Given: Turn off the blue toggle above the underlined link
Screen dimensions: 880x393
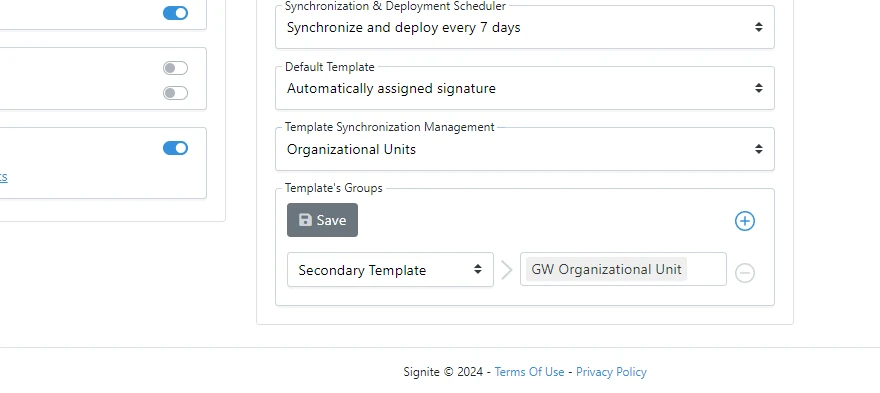Looking at the screenshot, I should pyautogui.click(x=176, y=148).
